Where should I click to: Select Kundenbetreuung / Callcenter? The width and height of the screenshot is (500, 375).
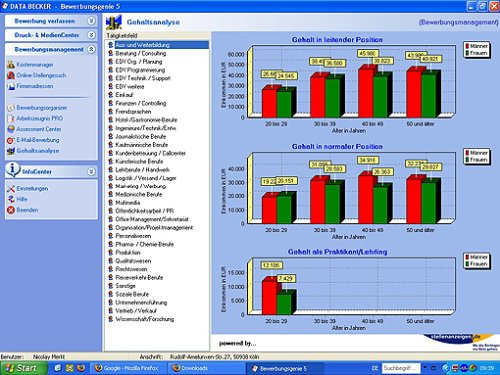tap(150, 153)
